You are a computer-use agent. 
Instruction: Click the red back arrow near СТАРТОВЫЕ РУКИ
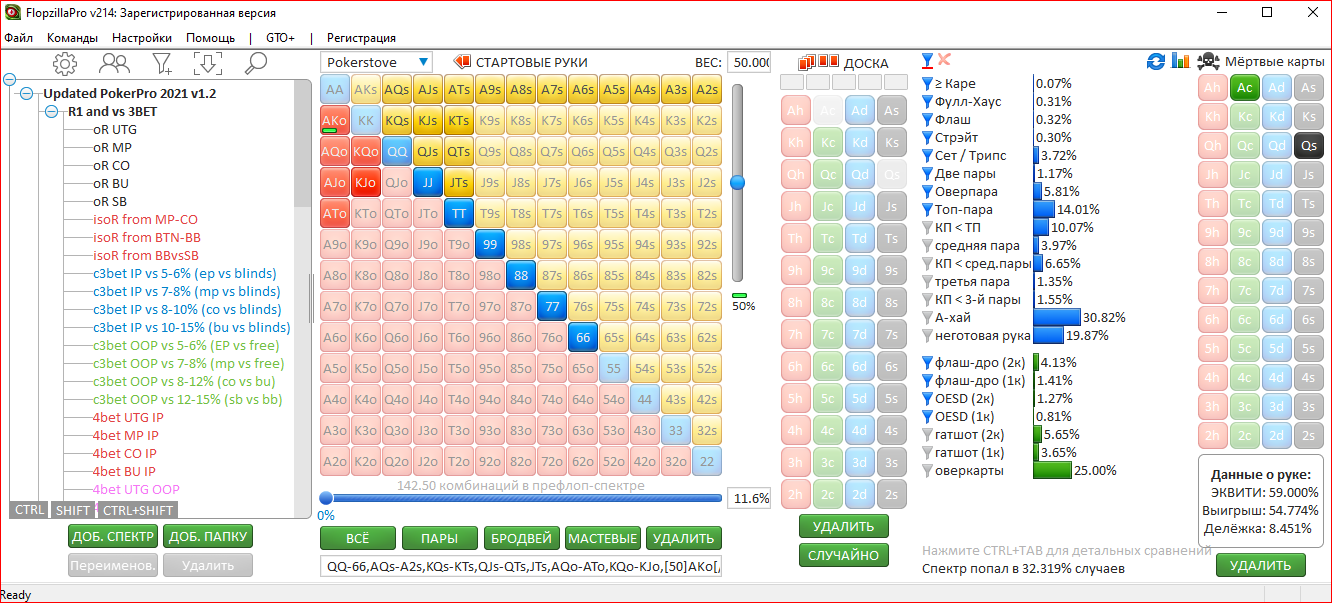tap(463, 62)
